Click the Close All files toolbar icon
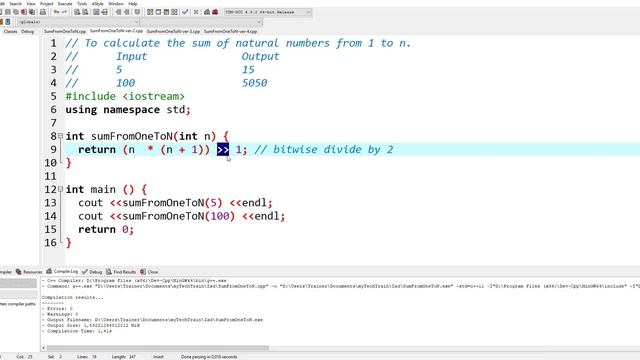This screenshot has height=360, width=640. (32, 12)
